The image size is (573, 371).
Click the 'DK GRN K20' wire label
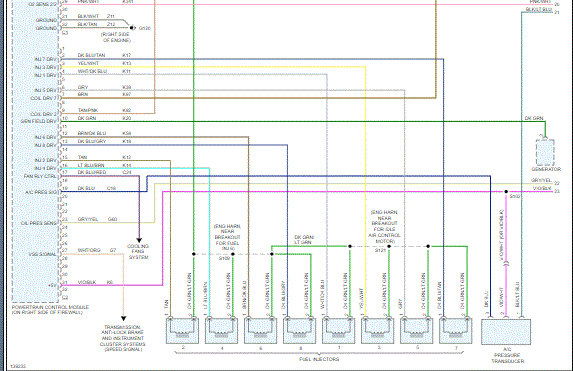point(104,118)
